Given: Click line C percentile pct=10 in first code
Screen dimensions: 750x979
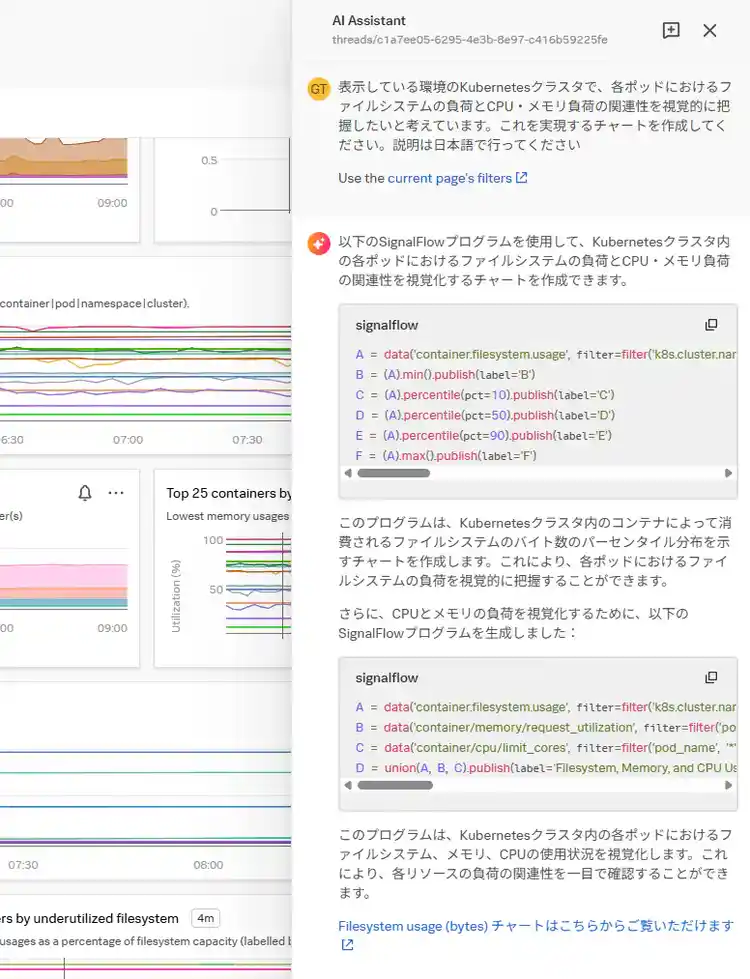Looking at the screenshot, I should click(x=485, y=395).
